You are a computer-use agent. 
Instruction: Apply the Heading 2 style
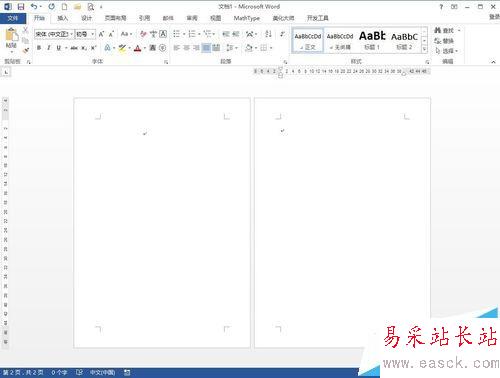(404, 40)
